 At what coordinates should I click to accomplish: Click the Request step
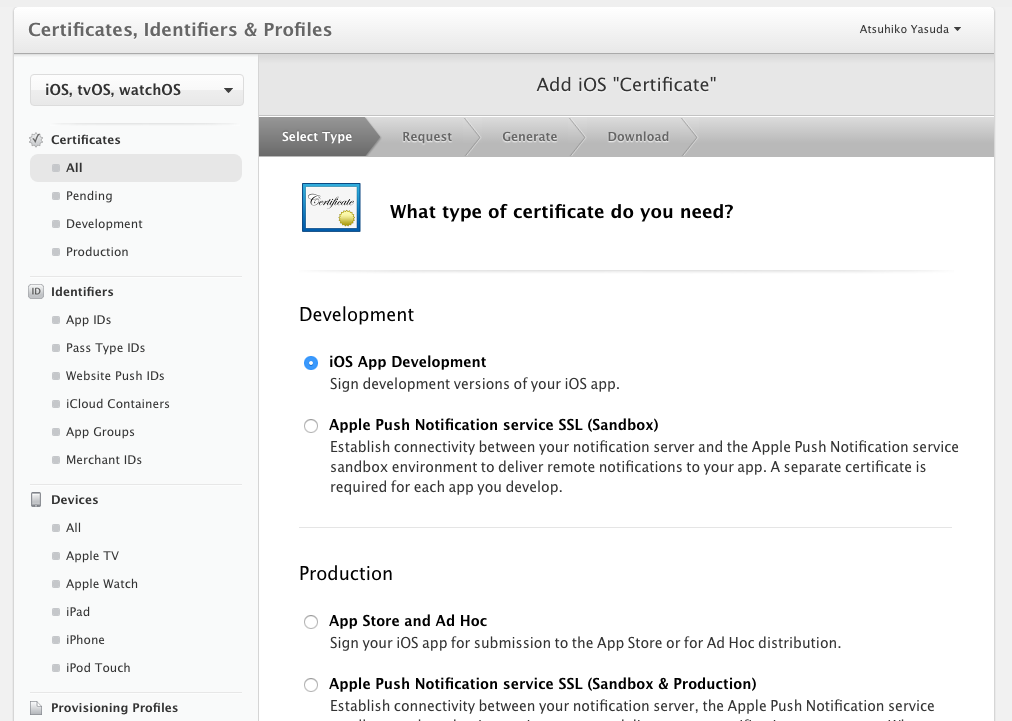(427, 136)
